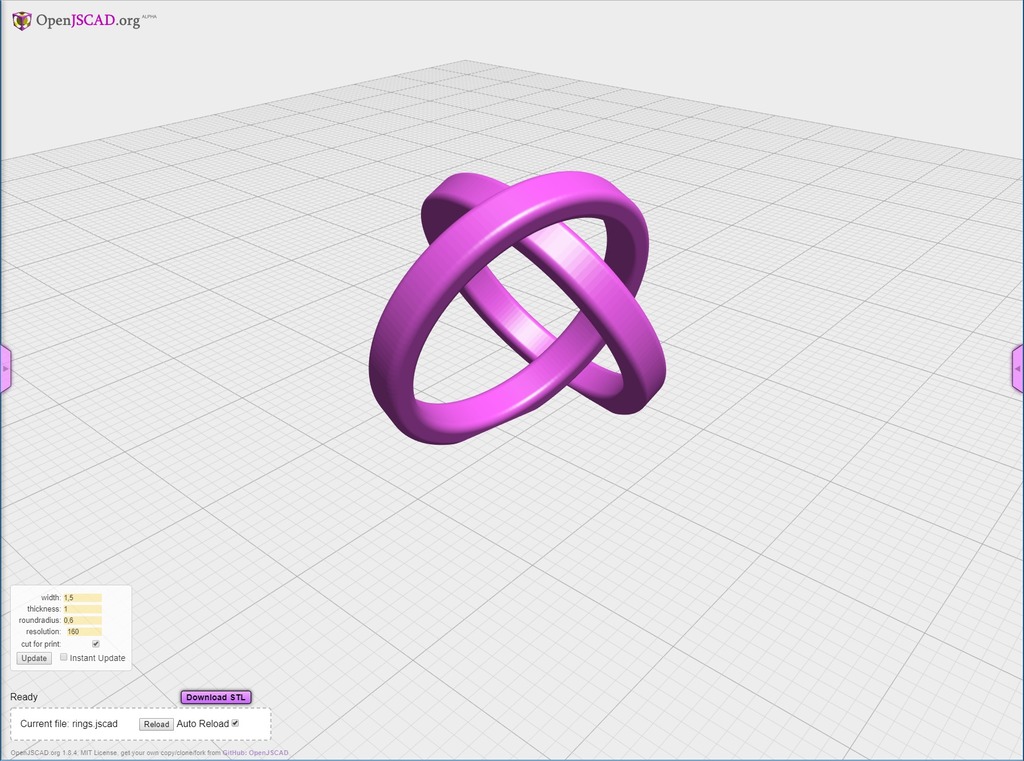Click the OpenJSCAD logo icon
The width and height of the screenshot is (1024, 761).
point(22,21)
